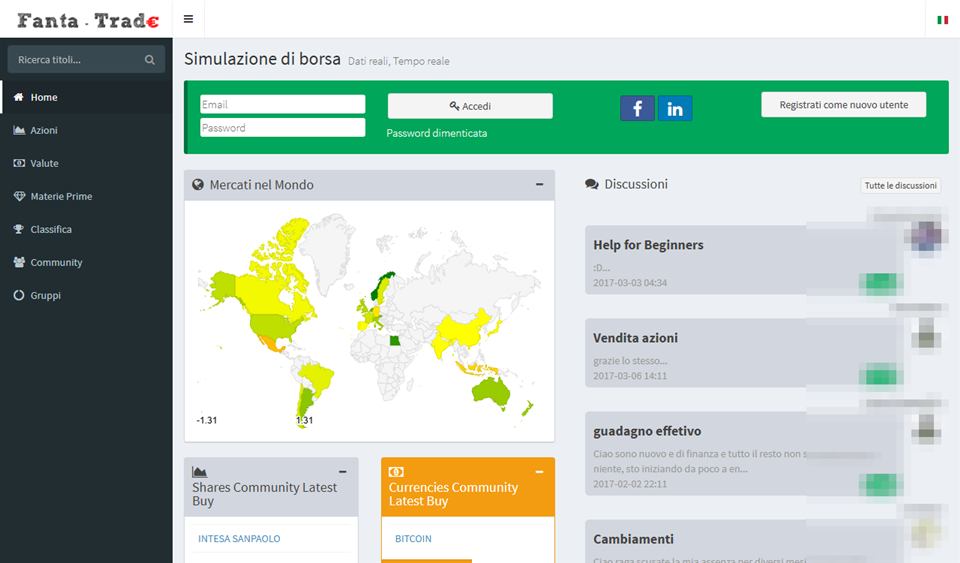Click the Fanta Trade logo

coord(88,21)
